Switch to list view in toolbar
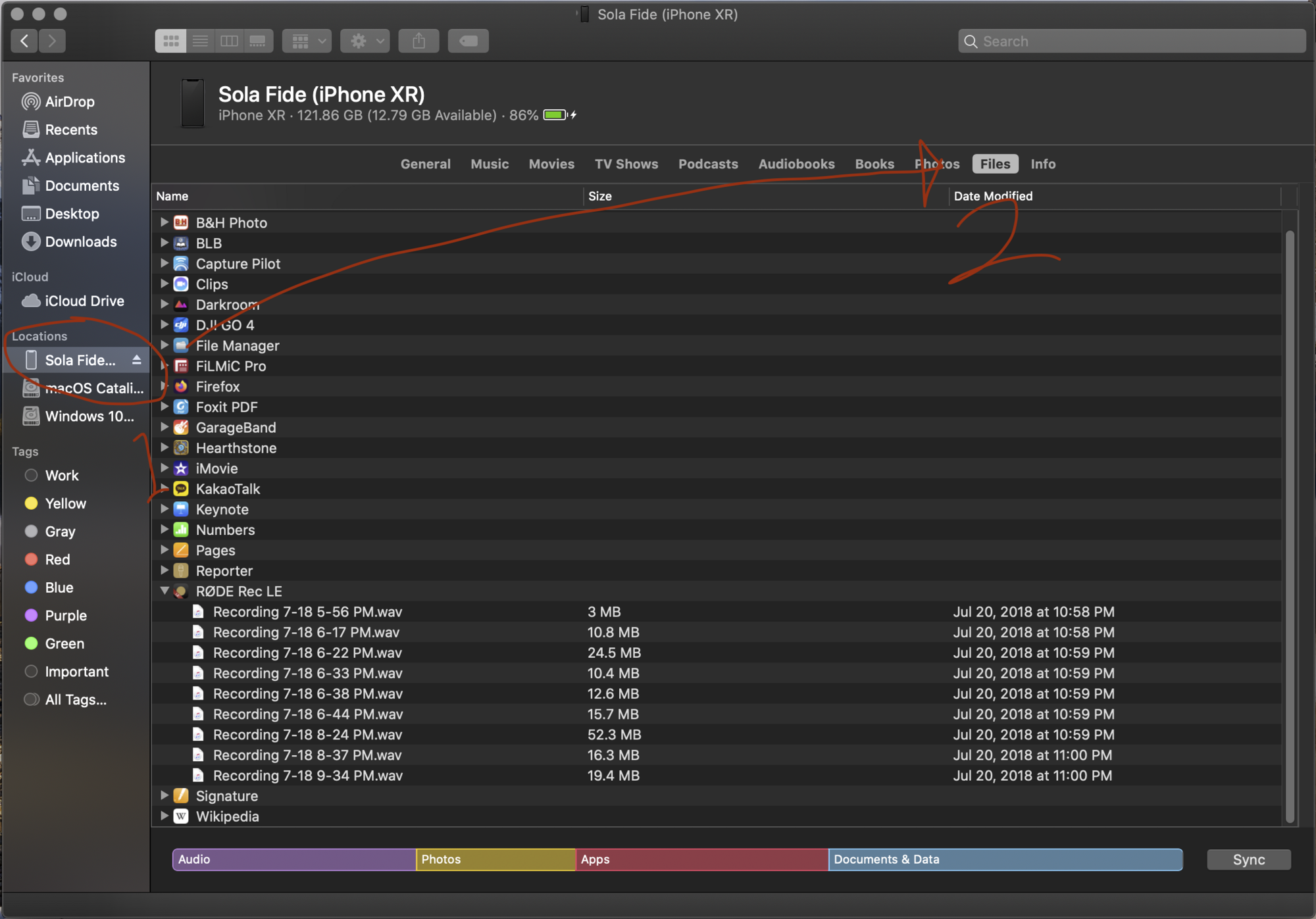The width and height of the screenshot is (1316, 919). click(200, 41)
